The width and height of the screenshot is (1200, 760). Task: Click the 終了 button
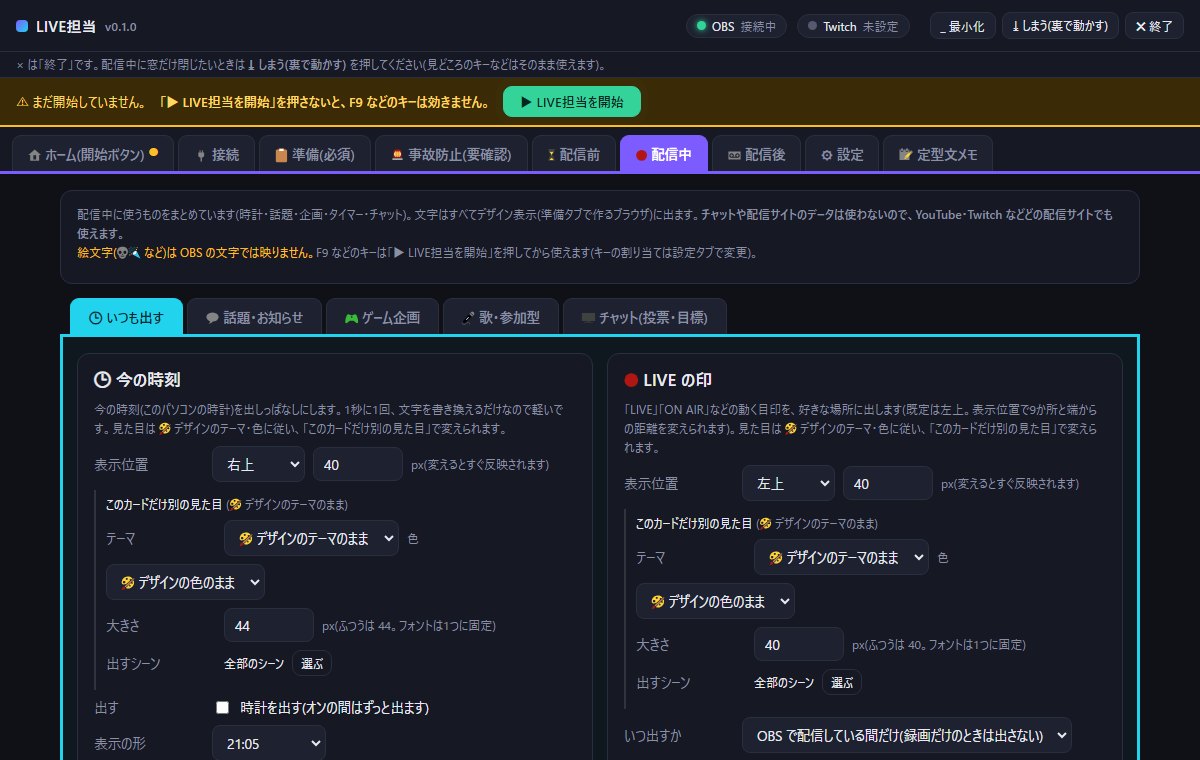(x=1154, y=26)
